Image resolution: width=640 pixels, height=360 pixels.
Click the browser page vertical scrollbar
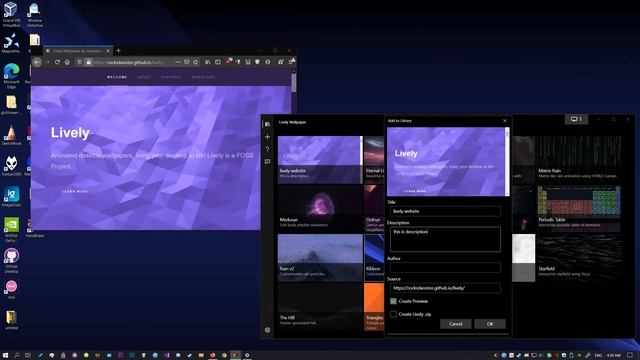(293, 83)
